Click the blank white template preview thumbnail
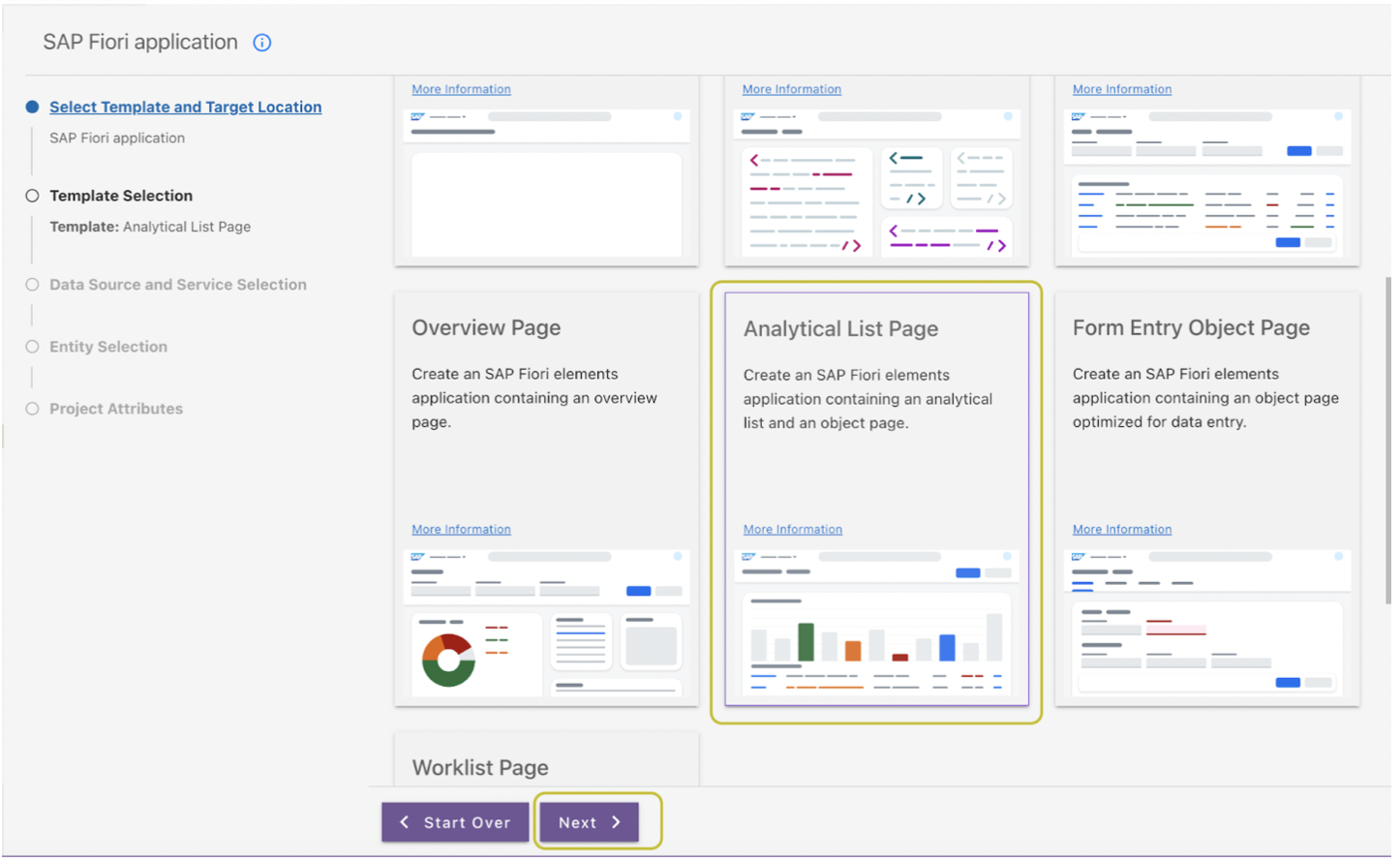 [x=546, y=183]
